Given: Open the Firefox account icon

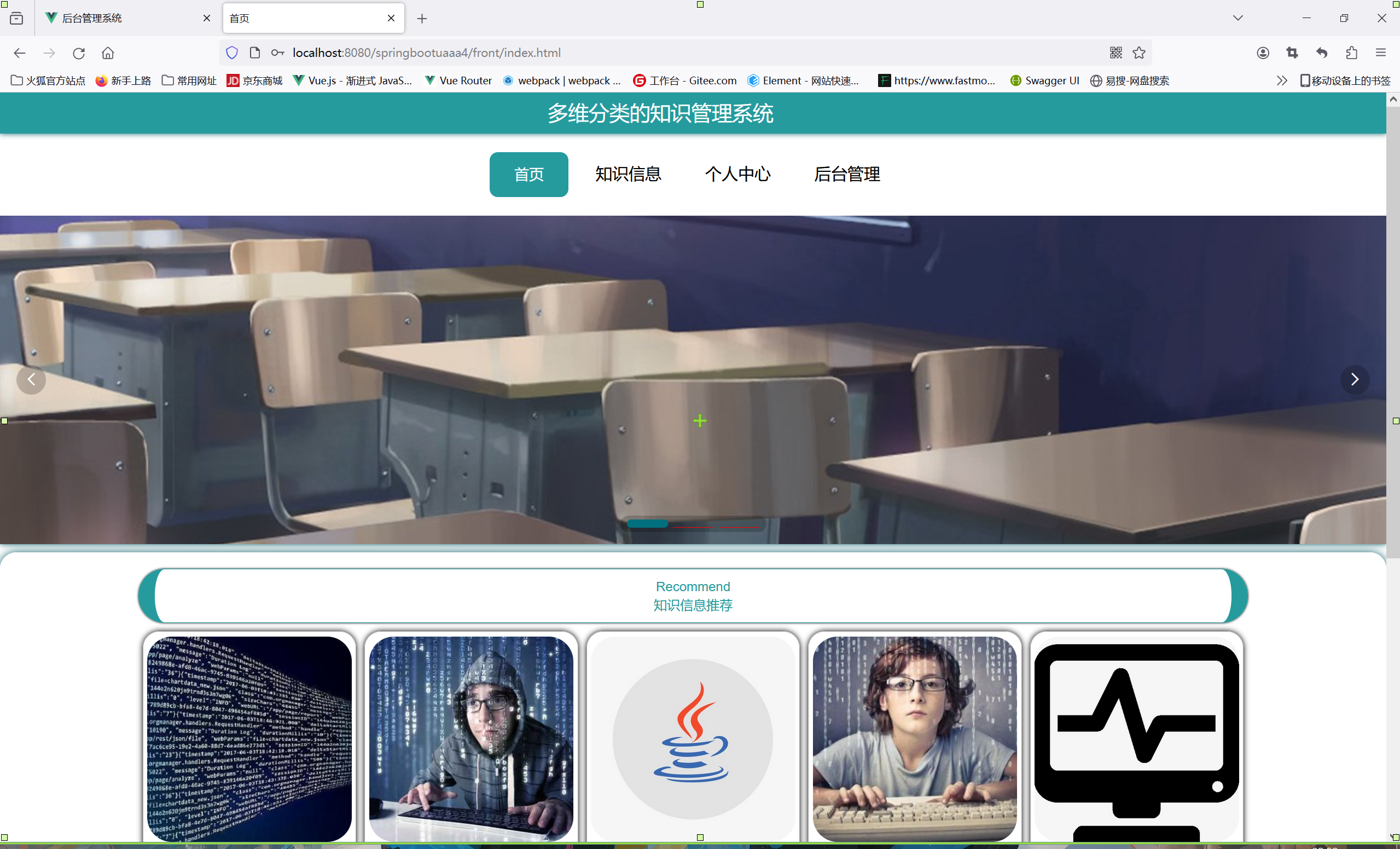Looking at the screenshot, I should pyautogui.click(x=1263, y=53).
